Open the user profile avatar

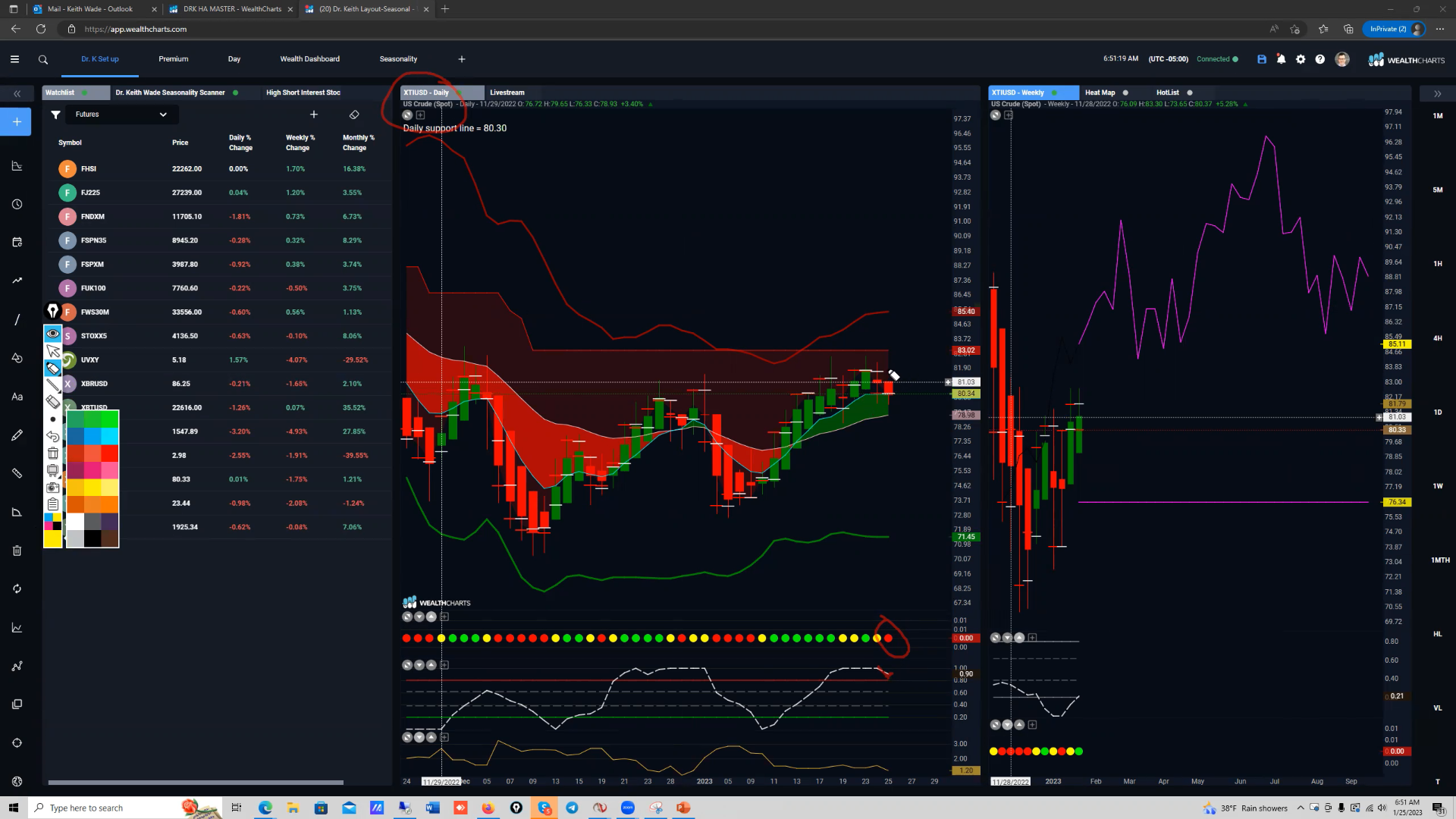[x=1342, y=59]
